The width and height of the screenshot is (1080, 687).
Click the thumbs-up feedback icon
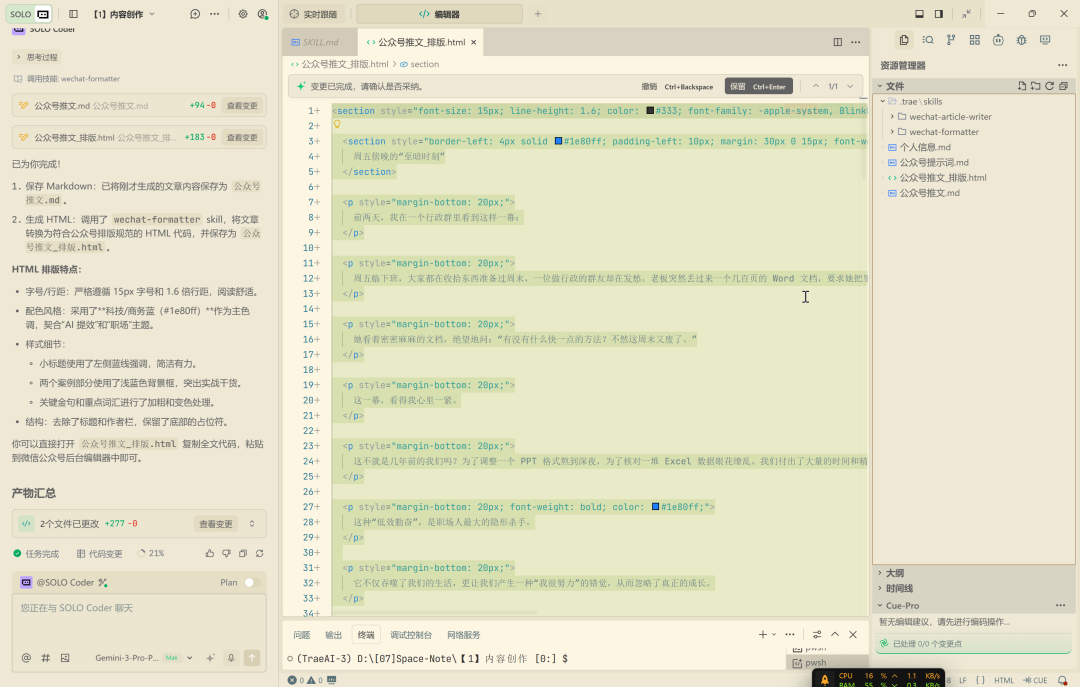(x=209, y=553)
